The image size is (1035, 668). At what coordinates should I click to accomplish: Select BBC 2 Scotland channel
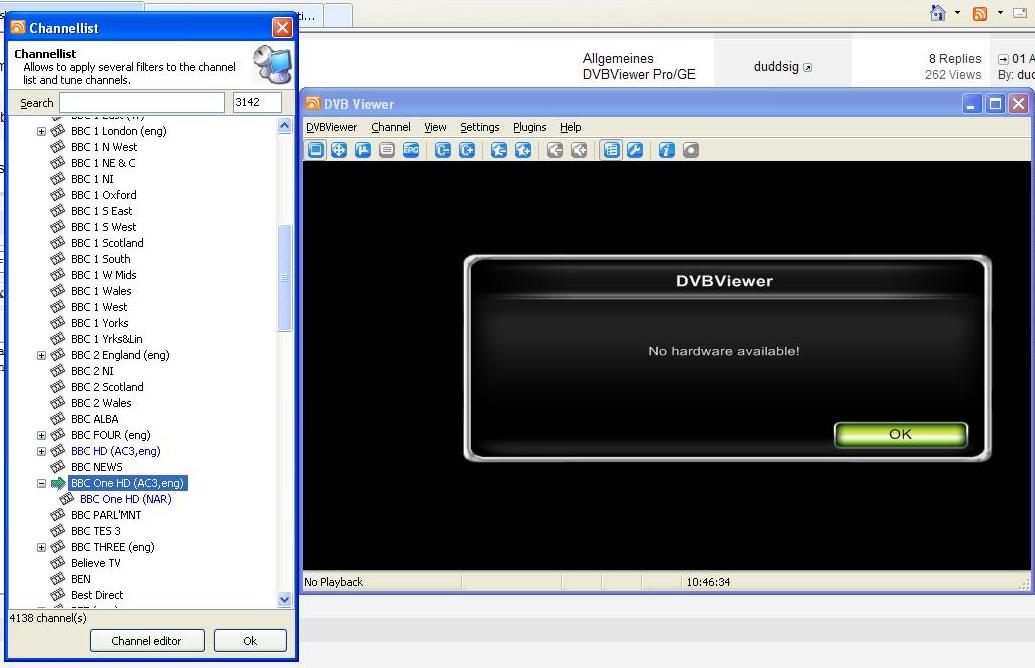[107, 387]
